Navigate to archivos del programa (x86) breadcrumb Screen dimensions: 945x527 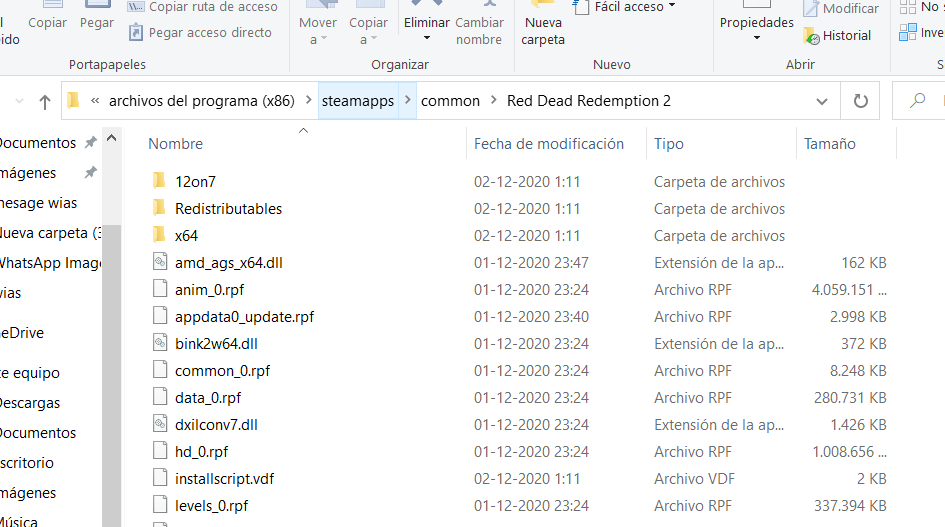[201, 101]
